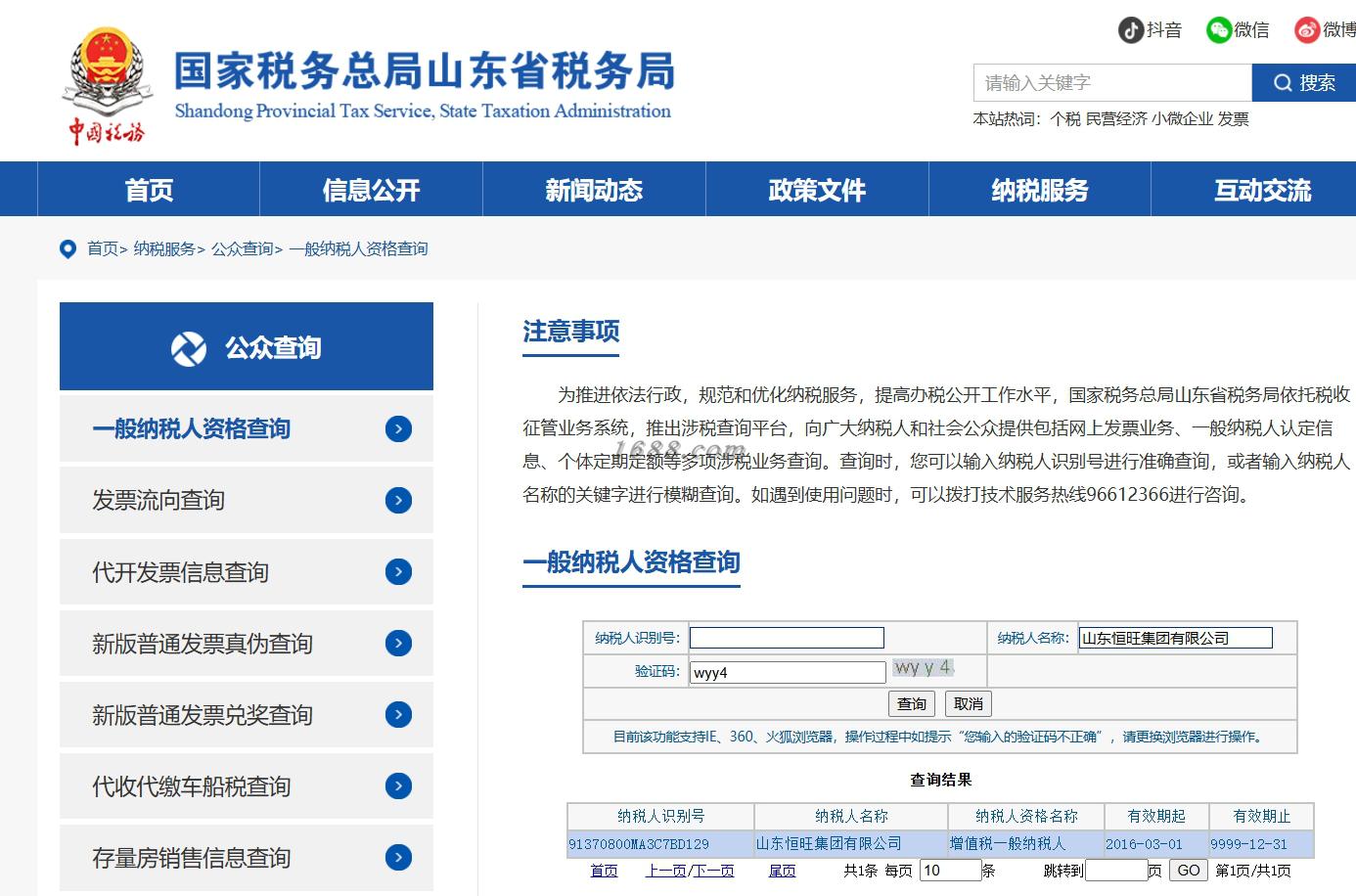Click the tax bureau emblem logo
Image resolution: width=1356 pixels, height=896 pixels.
(106, 86)
